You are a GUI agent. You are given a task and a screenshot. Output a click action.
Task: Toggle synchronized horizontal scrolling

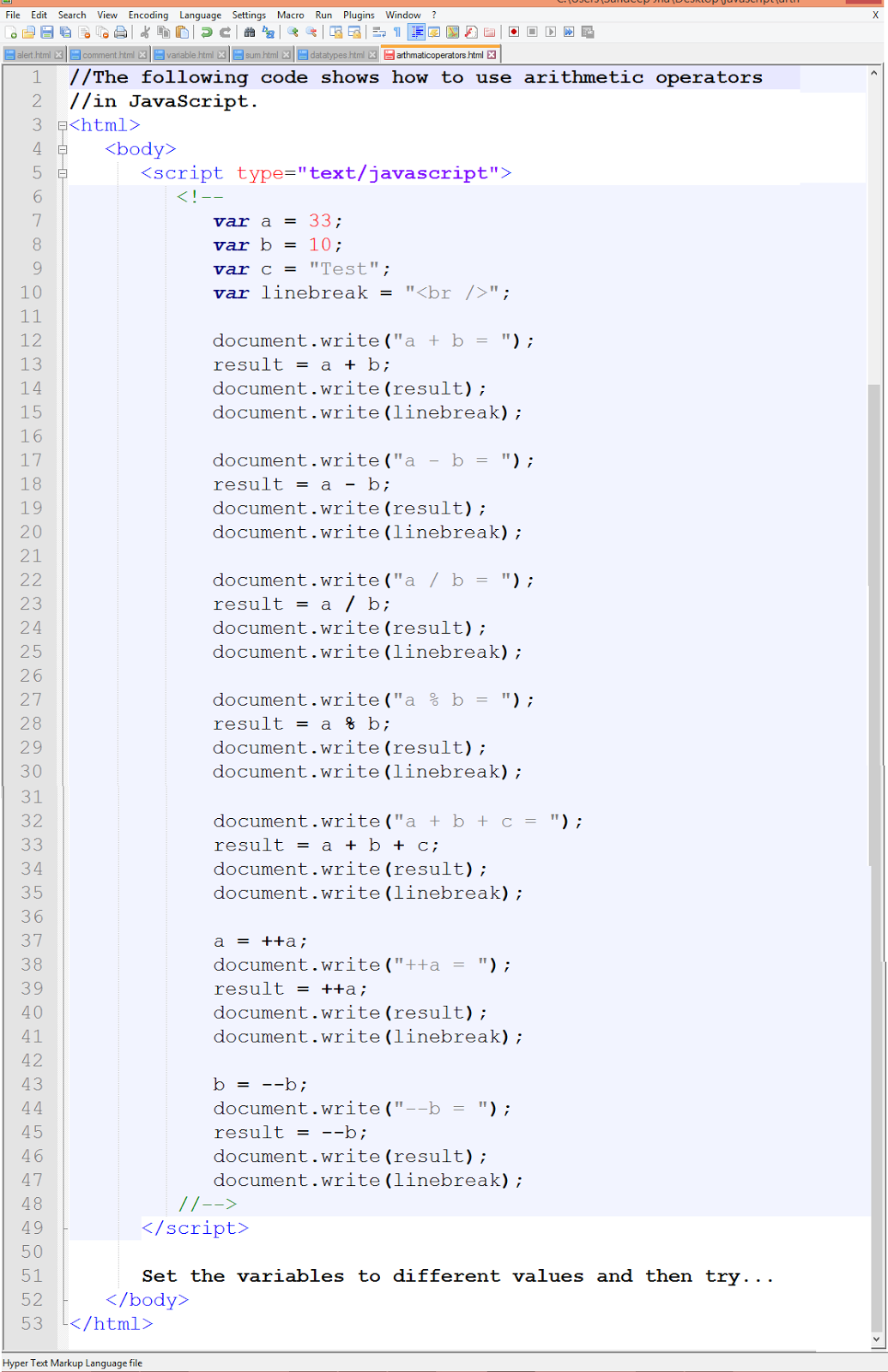coord(354,32)
